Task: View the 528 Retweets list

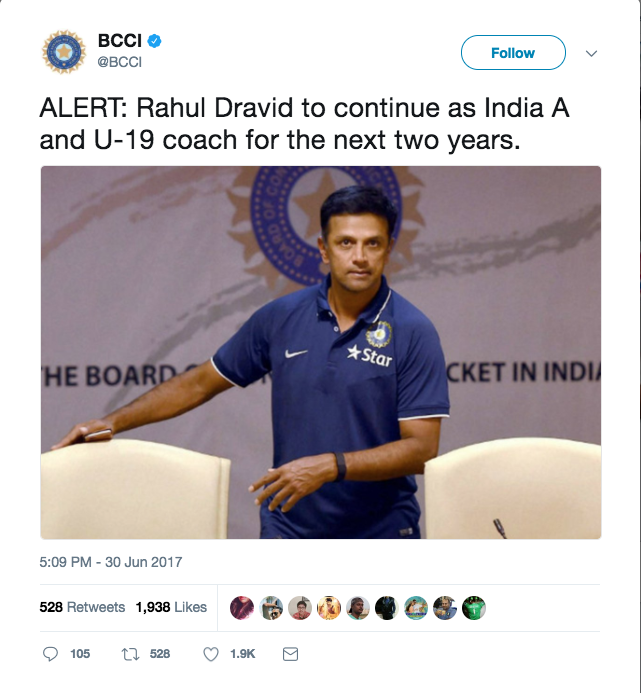Action: (82, 607)
